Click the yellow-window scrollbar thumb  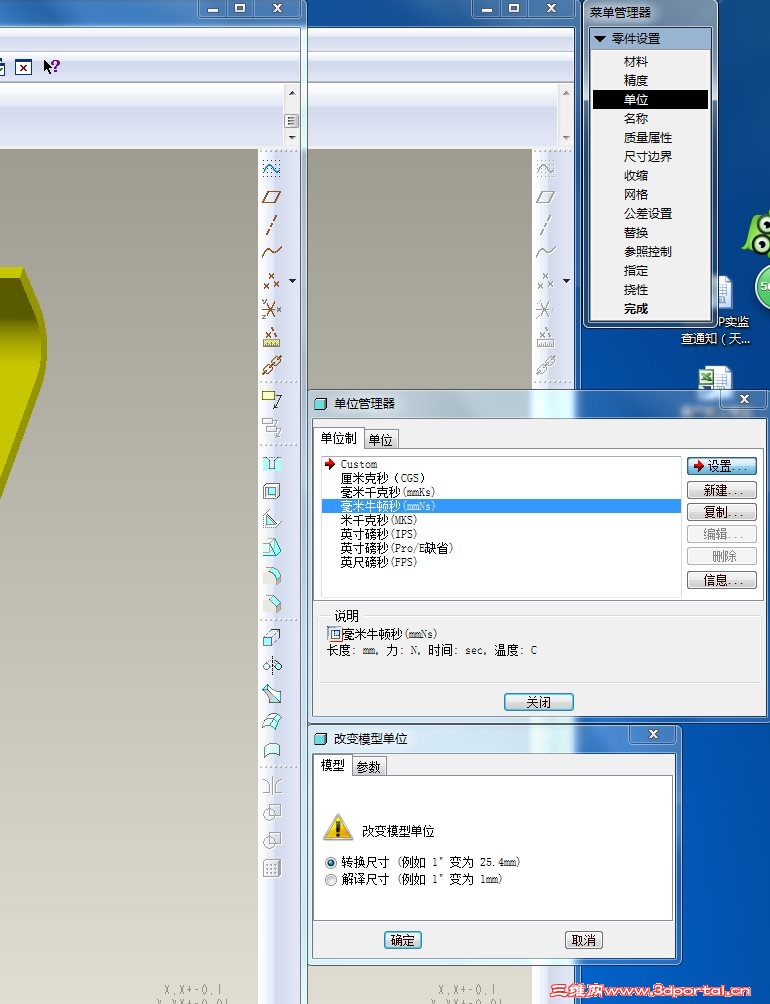tap(292, 121)
